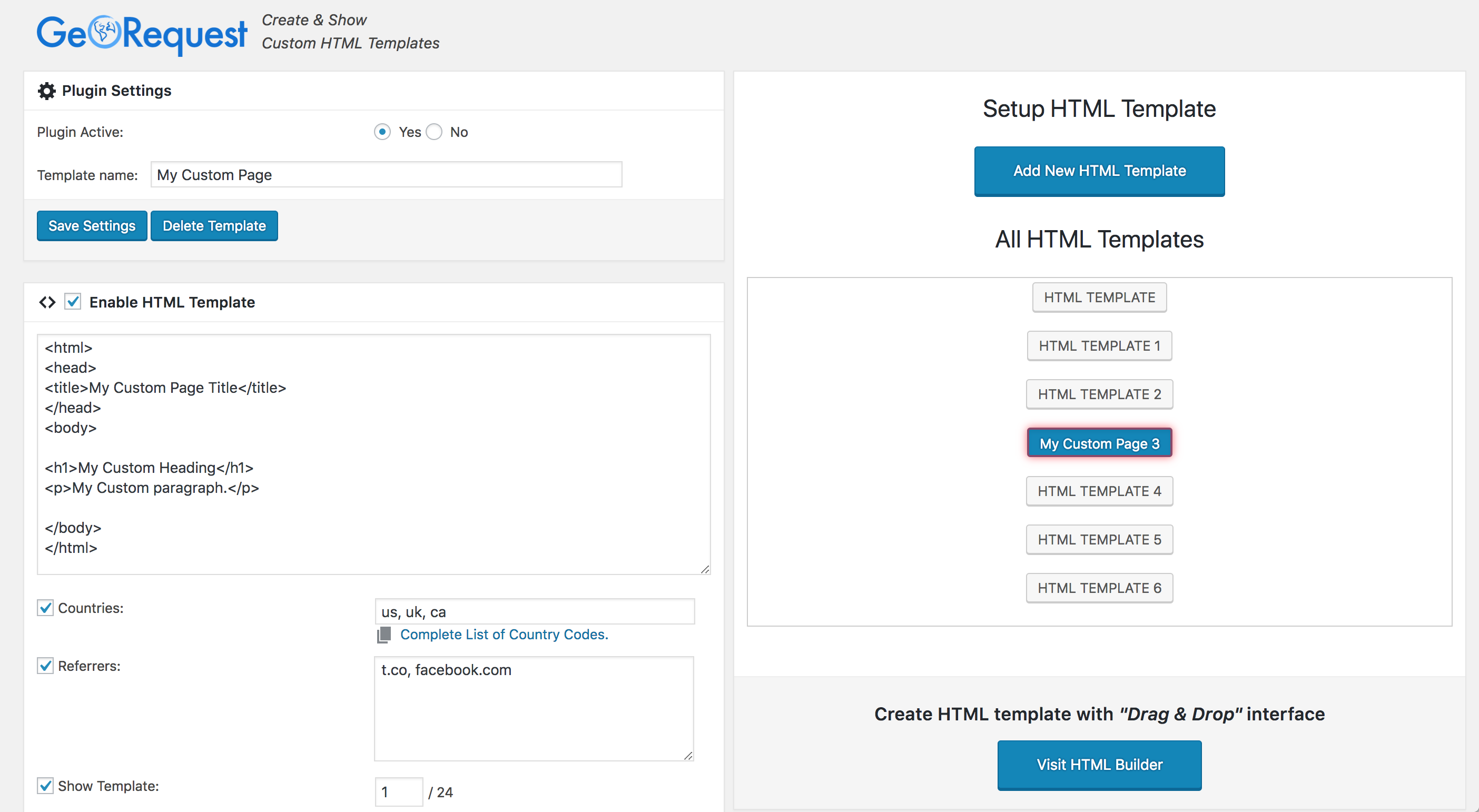
Task: Select the HTML TEMPLATE entry without number
Action: coord(1099,297)
